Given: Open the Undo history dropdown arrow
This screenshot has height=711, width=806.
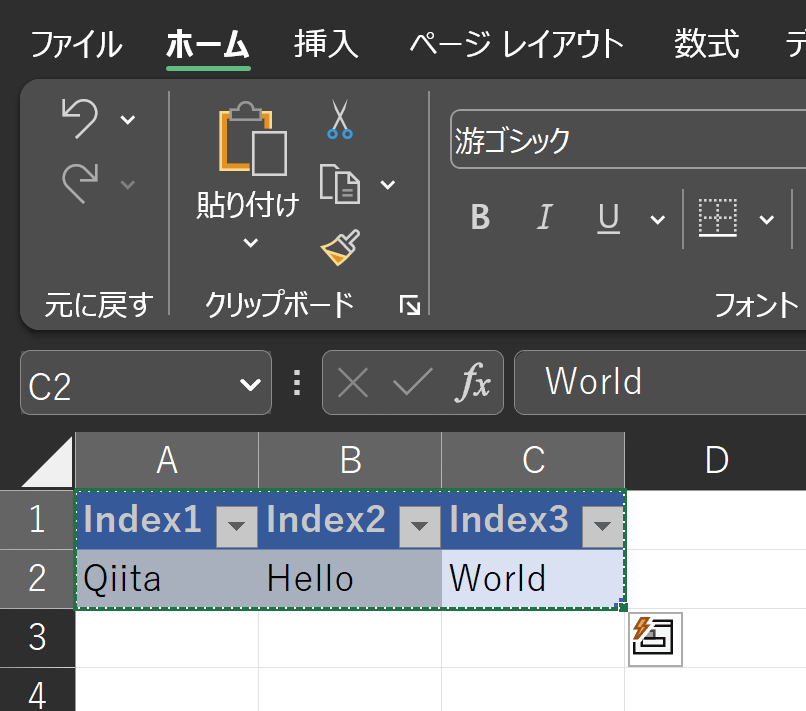Looking at the screenshot, I should pos(127,120).
